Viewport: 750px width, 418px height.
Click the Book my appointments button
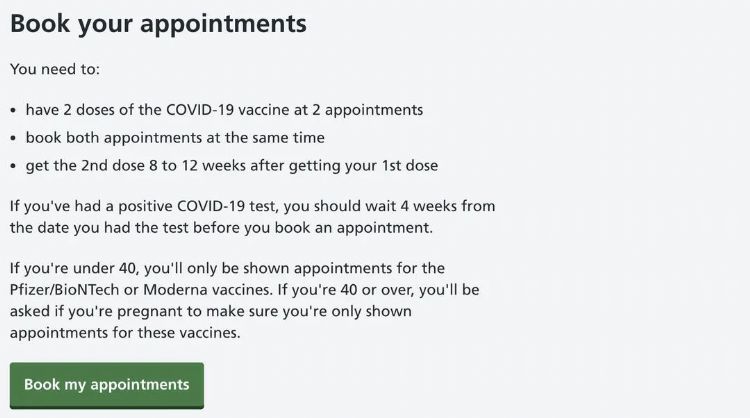point(106,385)
